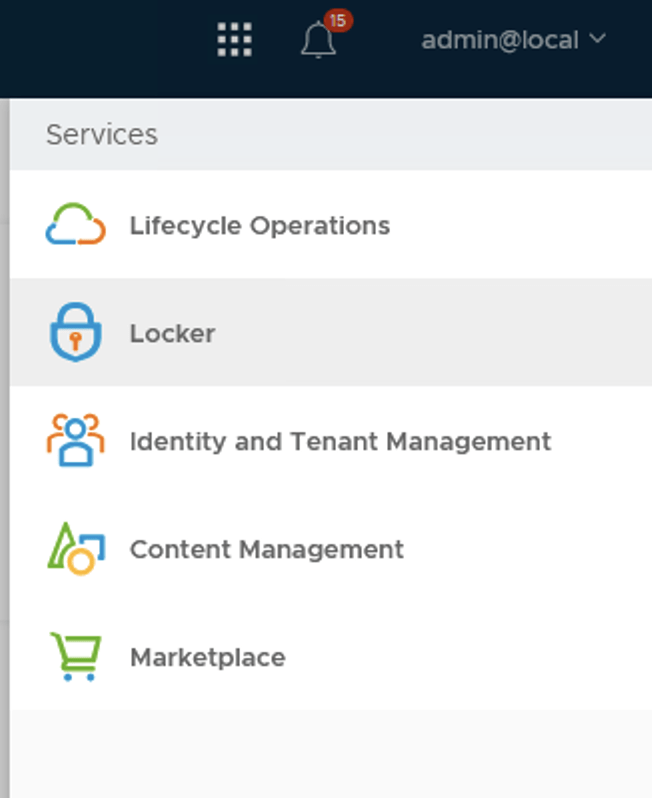
Task: Click the Identity and Tenant Management people icon
Action: pyautogui.click(x=75, y=440)
